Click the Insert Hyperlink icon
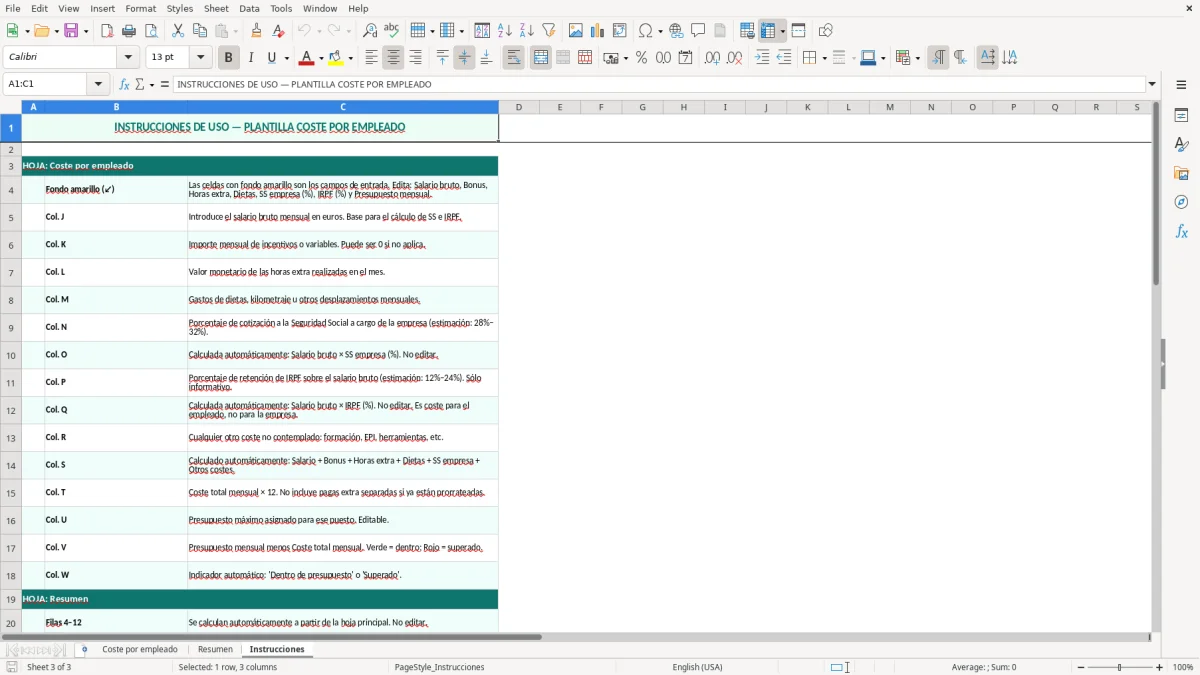Screen dimensions: 1200x675 [677, 31]
